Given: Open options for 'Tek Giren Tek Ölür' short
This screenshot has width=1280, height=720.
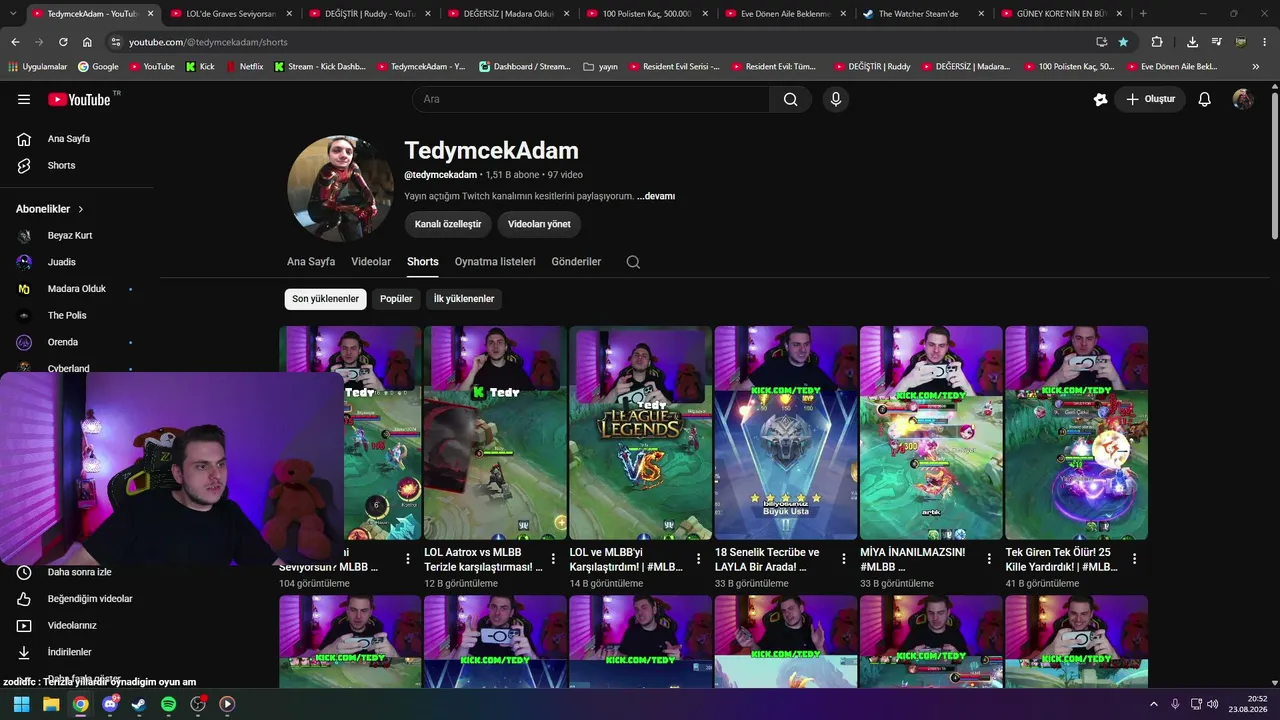Looking at the screenshot, I should click(x=1134, y=559).
